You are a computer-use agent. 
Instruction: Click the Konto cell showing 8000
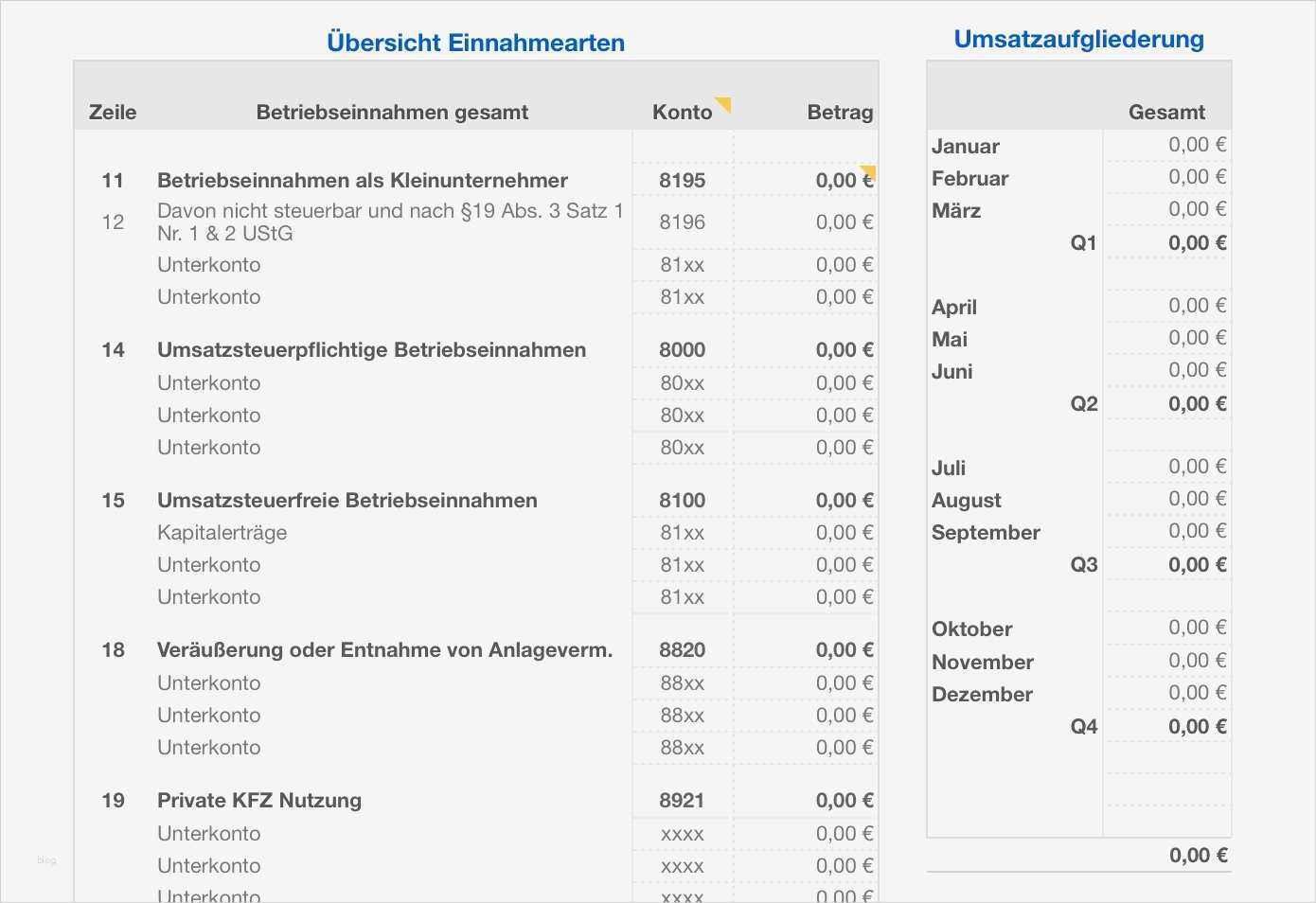coord(682,349)
